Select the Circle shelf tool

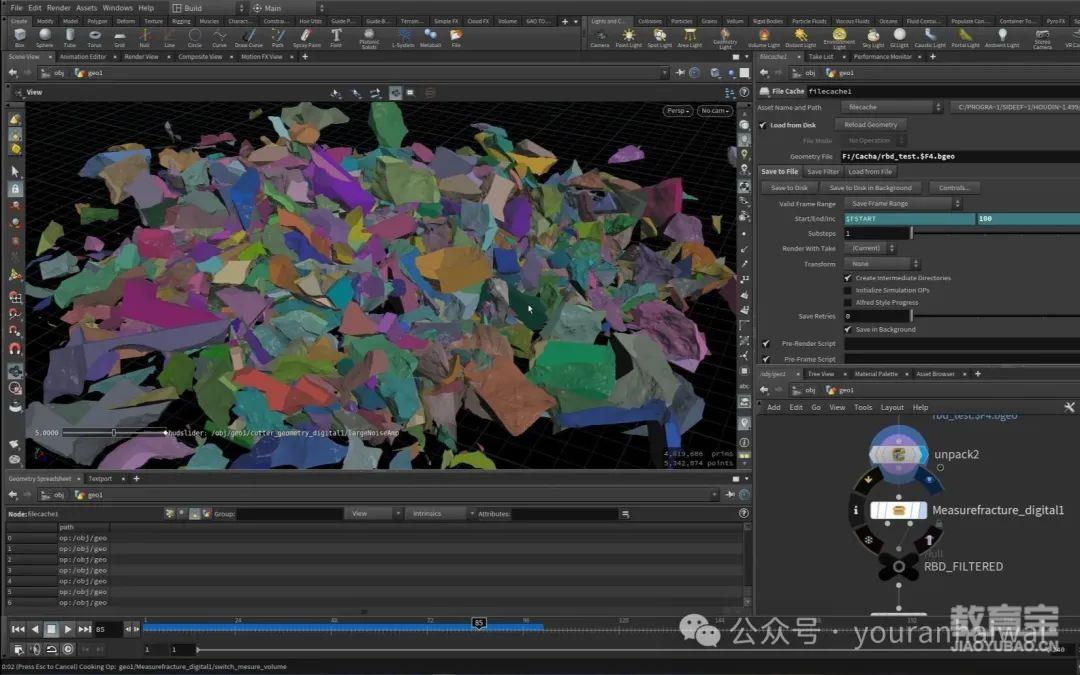(x=195, y=37)
